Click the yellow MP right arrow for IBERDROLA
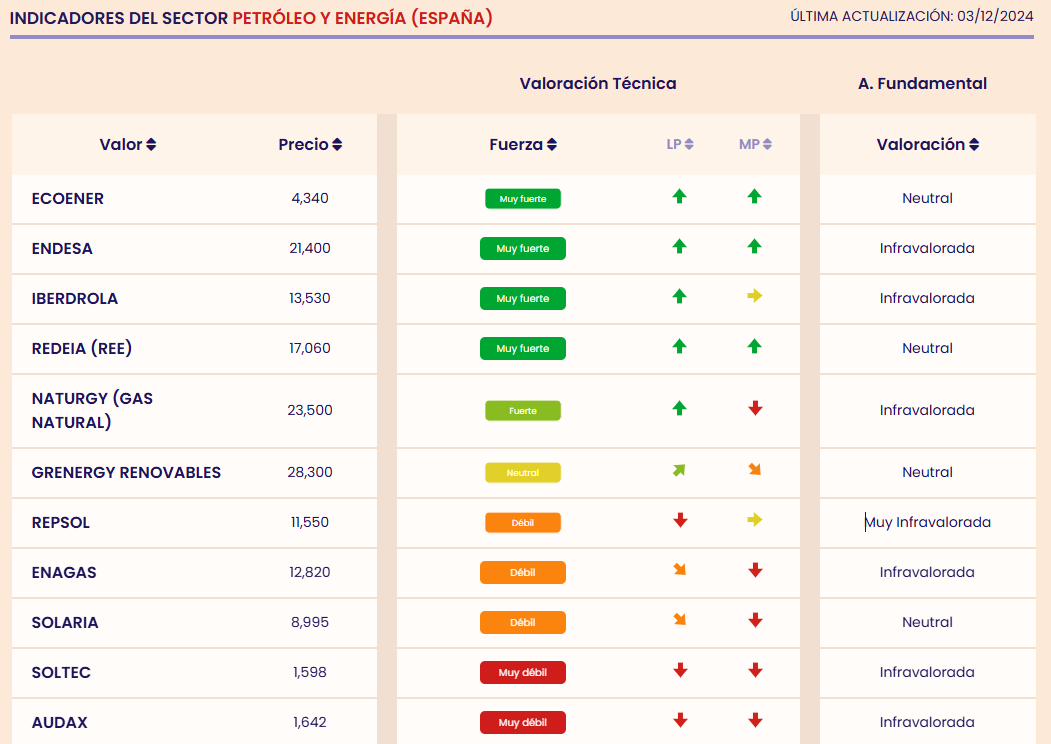1051x744 pixels. point(755,296)
